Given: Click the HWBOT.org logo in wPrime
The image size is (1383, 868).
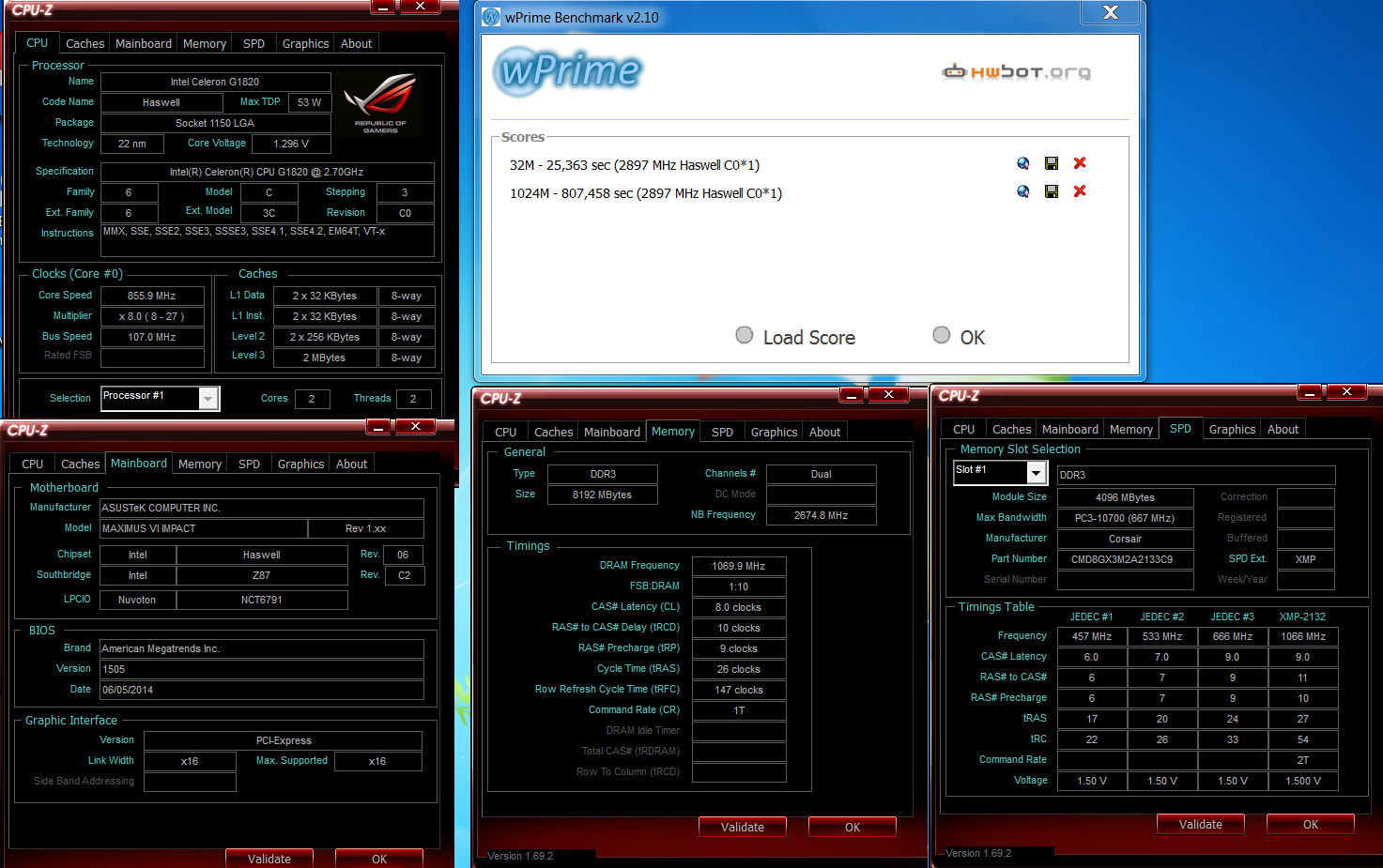Looking at the screenshot, I should click(x=1017, y=72).
